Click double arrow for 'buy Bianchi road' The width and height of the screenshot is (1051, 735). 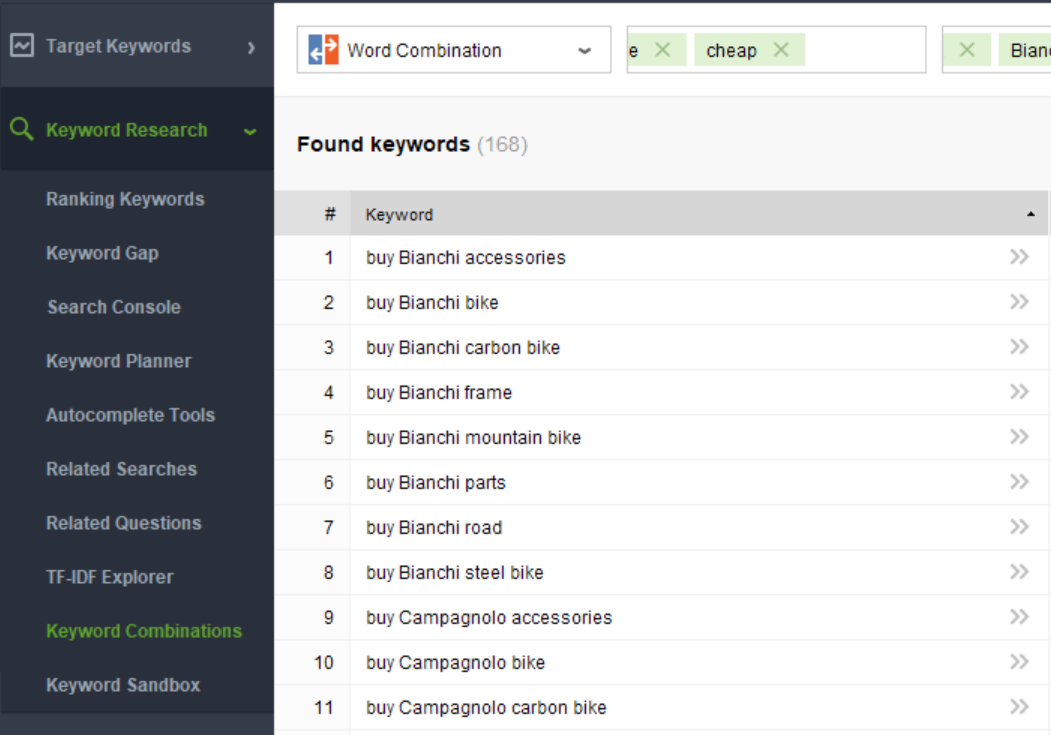1019,527
